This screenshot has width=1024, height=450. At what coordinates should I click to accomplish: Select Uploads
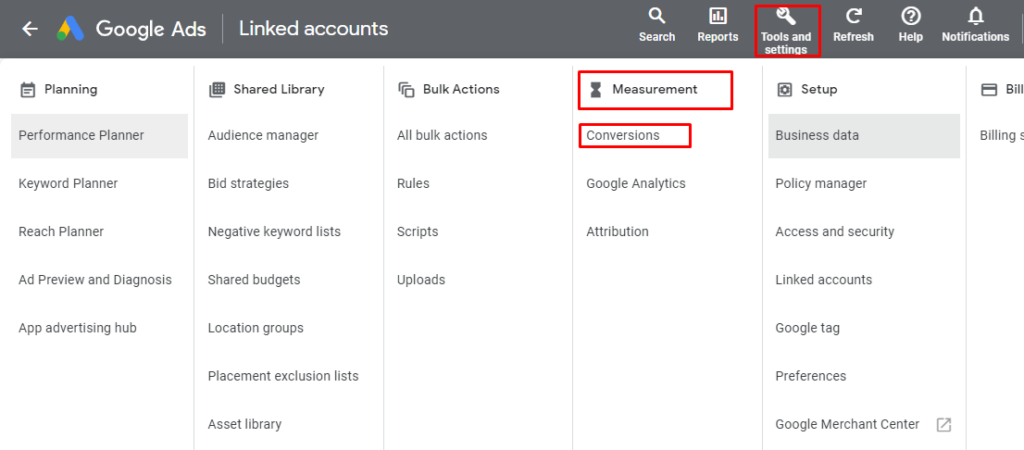421,280
